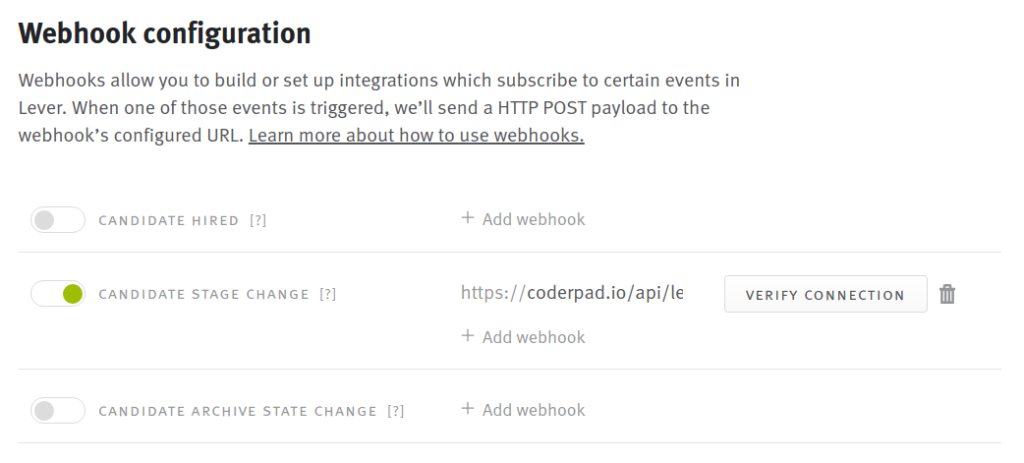Screen dimensions: 1024x463
Task: Turn on Candidate Archive State Change toggle
Action: 58,411
